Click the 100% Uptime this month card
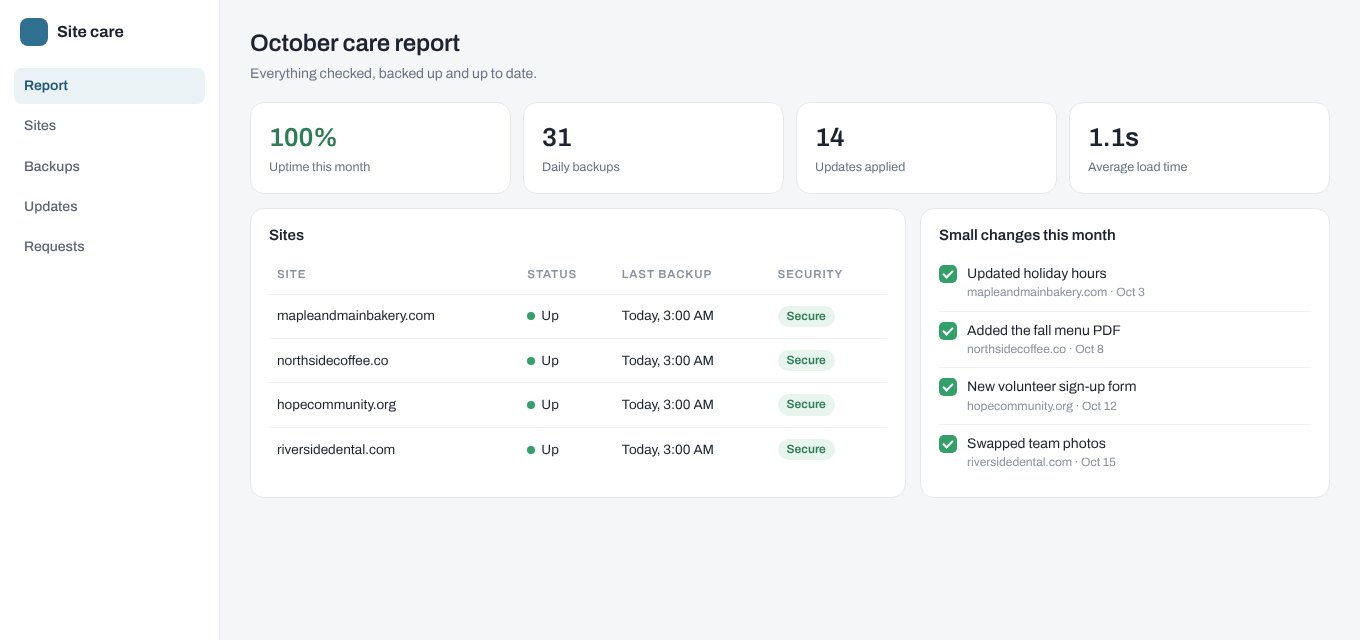Screen dimensions: 1360x640 point(380,148)
